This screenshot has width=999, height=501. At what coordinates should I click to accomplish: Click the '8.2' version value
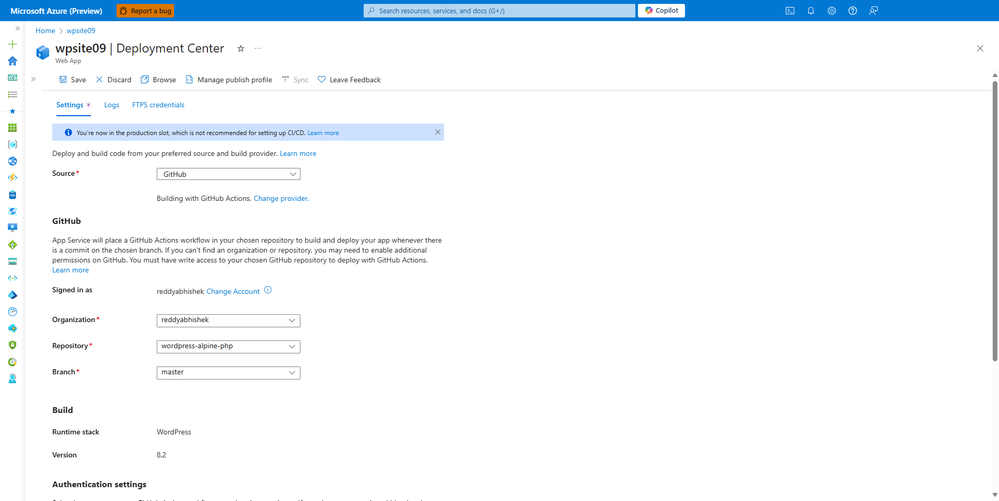162,455
